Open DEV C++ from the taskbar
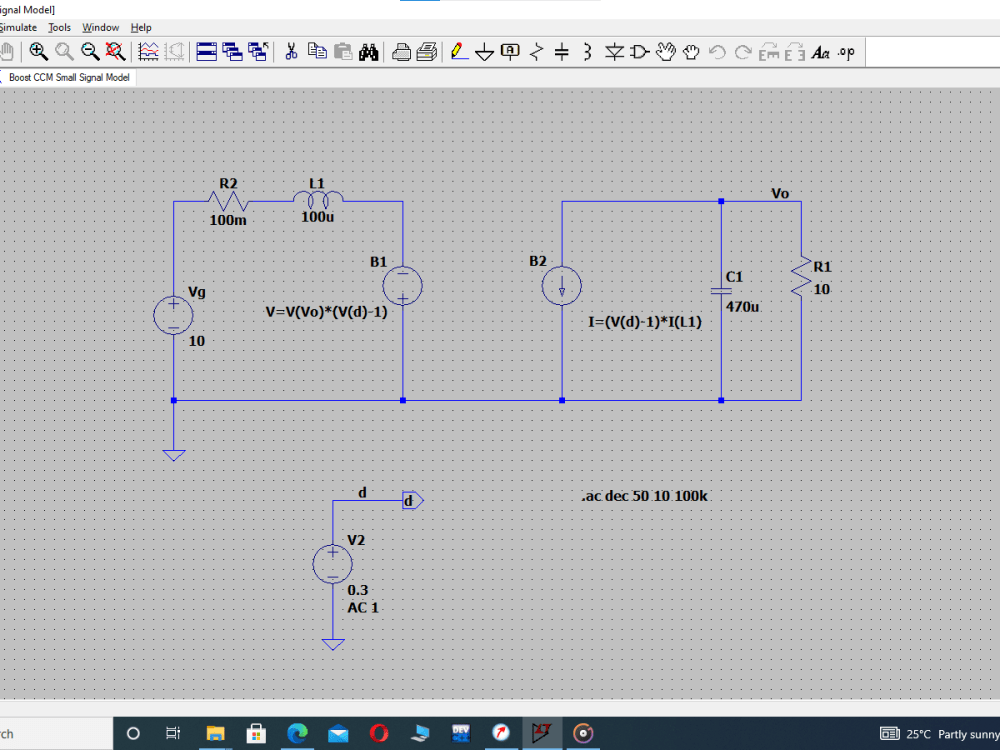 coord(461,733)
